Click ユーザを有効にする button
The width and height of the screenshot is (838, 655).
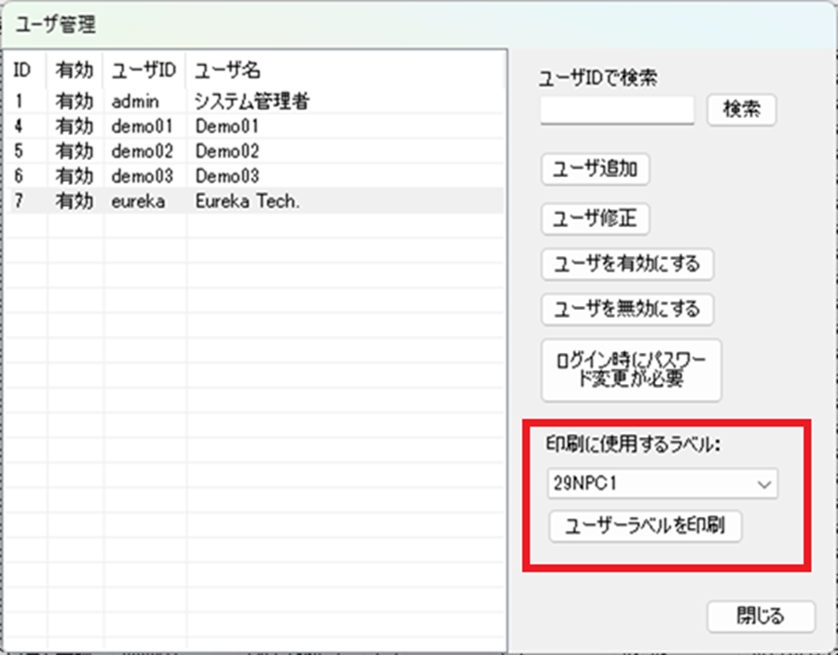coord(627,264)
